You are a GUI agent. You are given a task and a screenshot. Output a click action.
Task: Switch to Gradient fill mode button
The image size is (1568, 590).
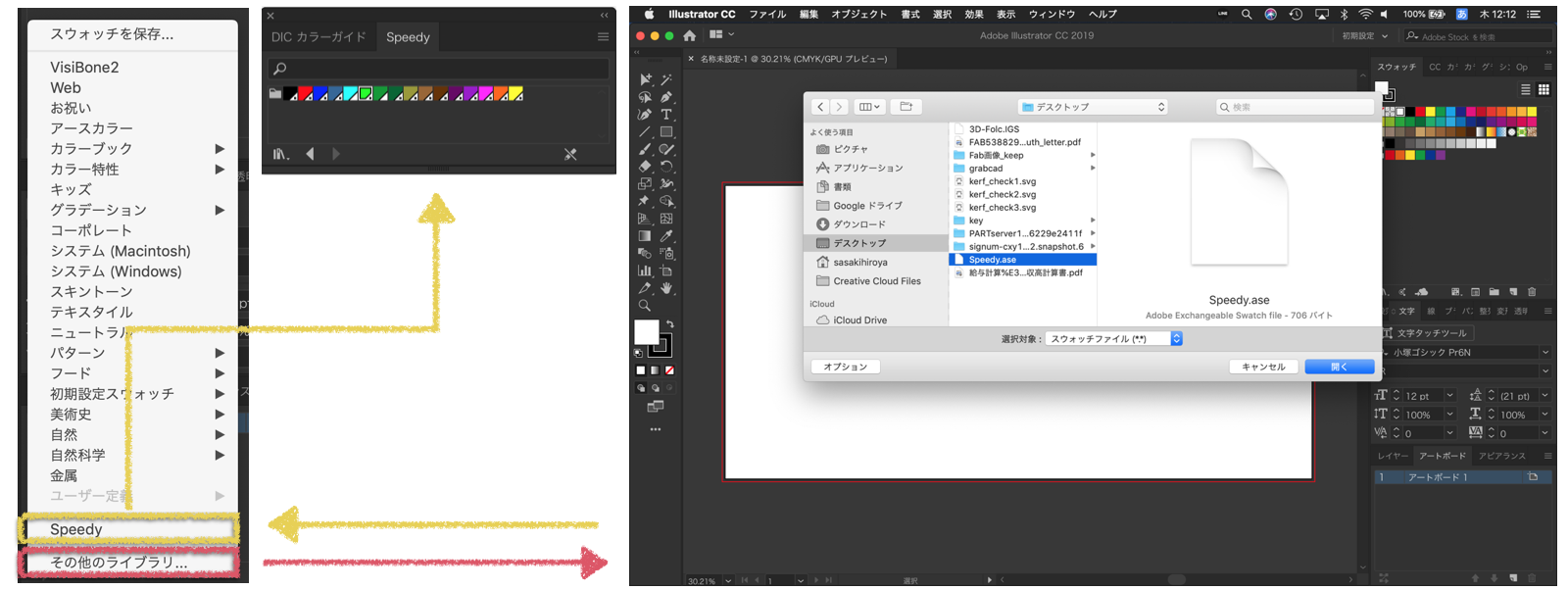point(655,370)
